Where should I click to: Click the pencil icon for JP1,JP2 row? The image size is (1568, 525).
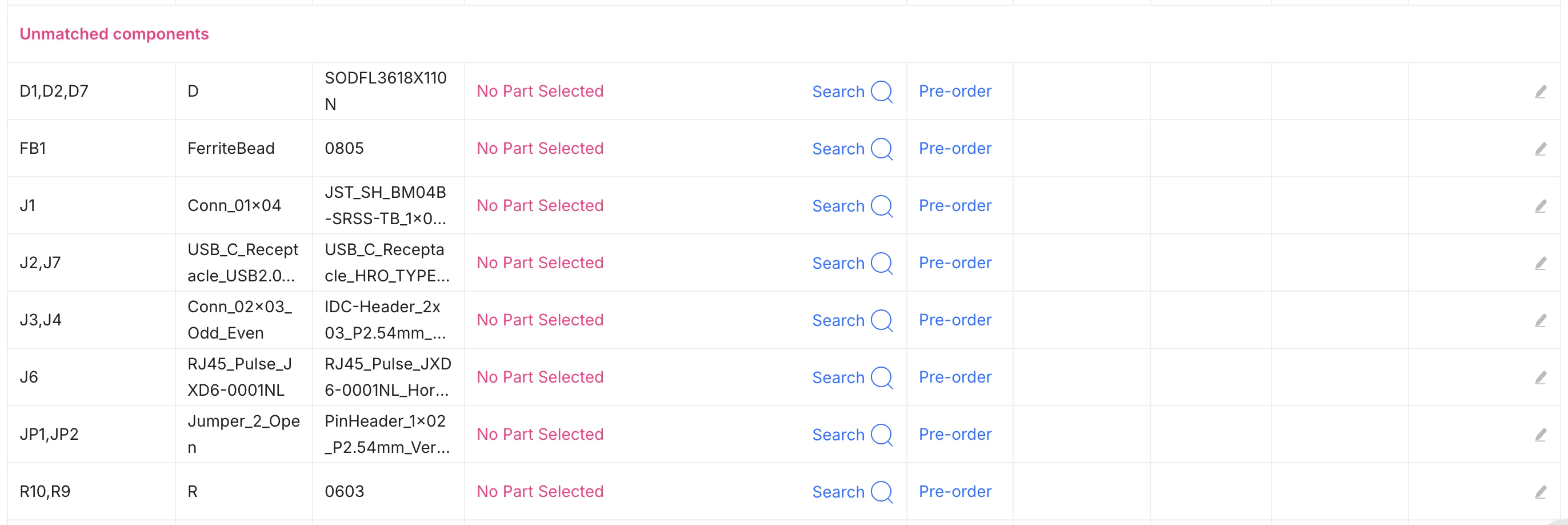1540,435
